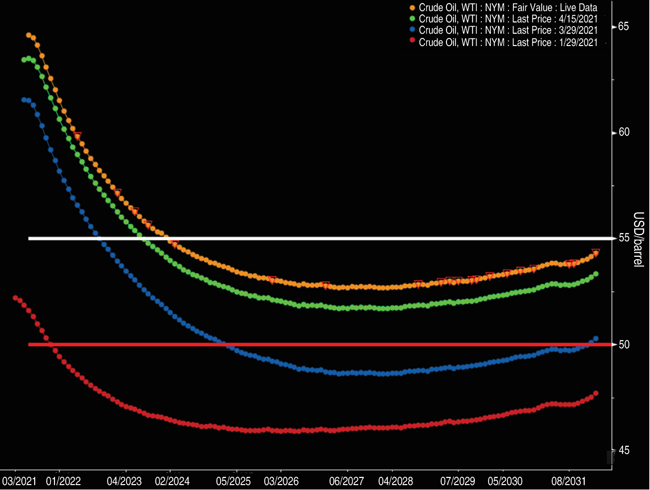Image resolution: width=650 pixels, height=490 pixels.
Task: Click the green 4/15/2021 legend dot
Action: click(x=411, y=19)
